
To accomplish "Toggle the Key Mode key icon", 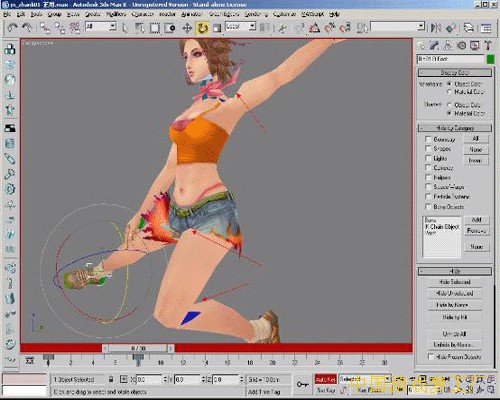I will pos(302,384).
